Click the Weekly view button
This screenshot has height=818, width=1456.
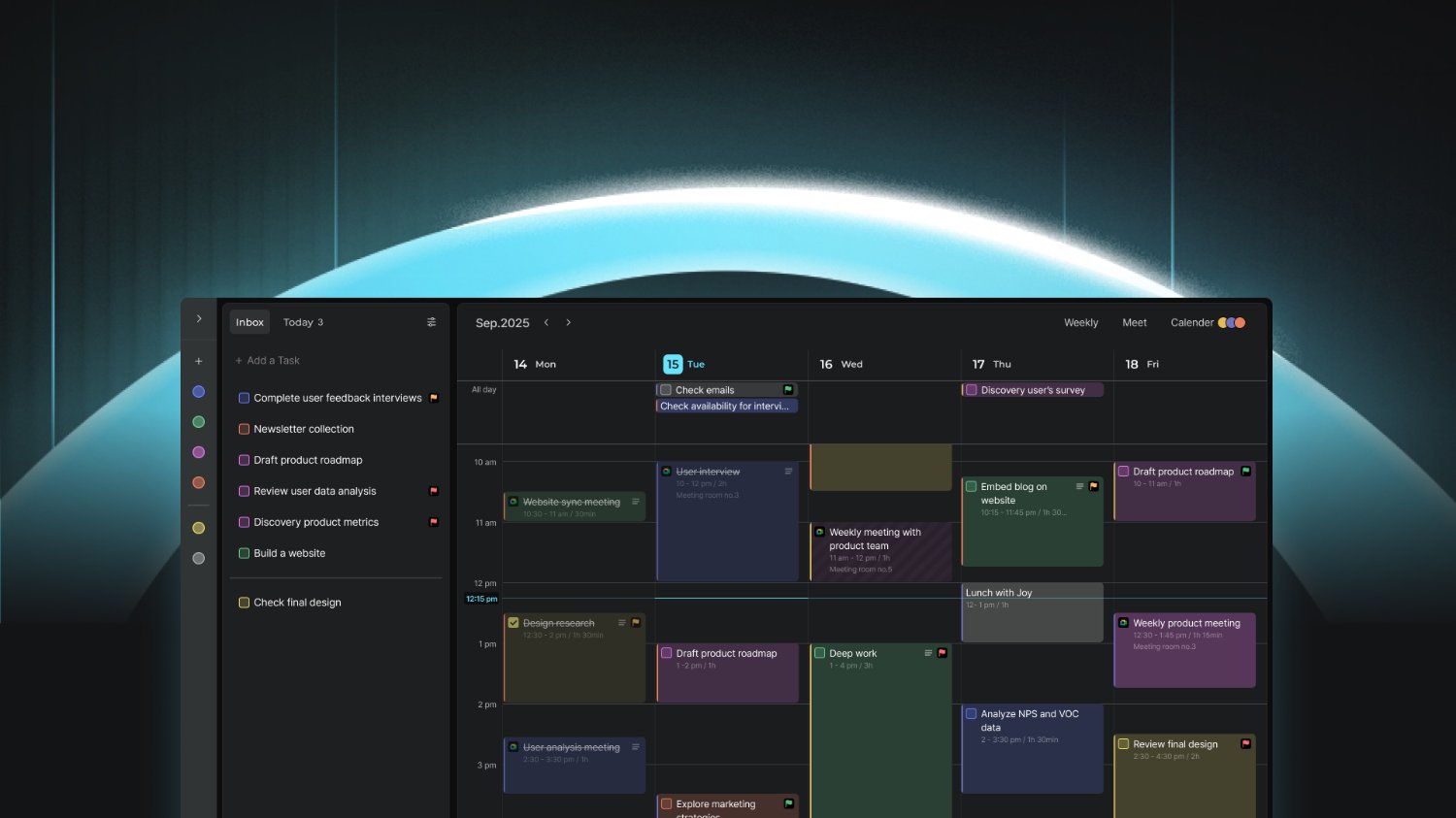tap(1080, 323)
